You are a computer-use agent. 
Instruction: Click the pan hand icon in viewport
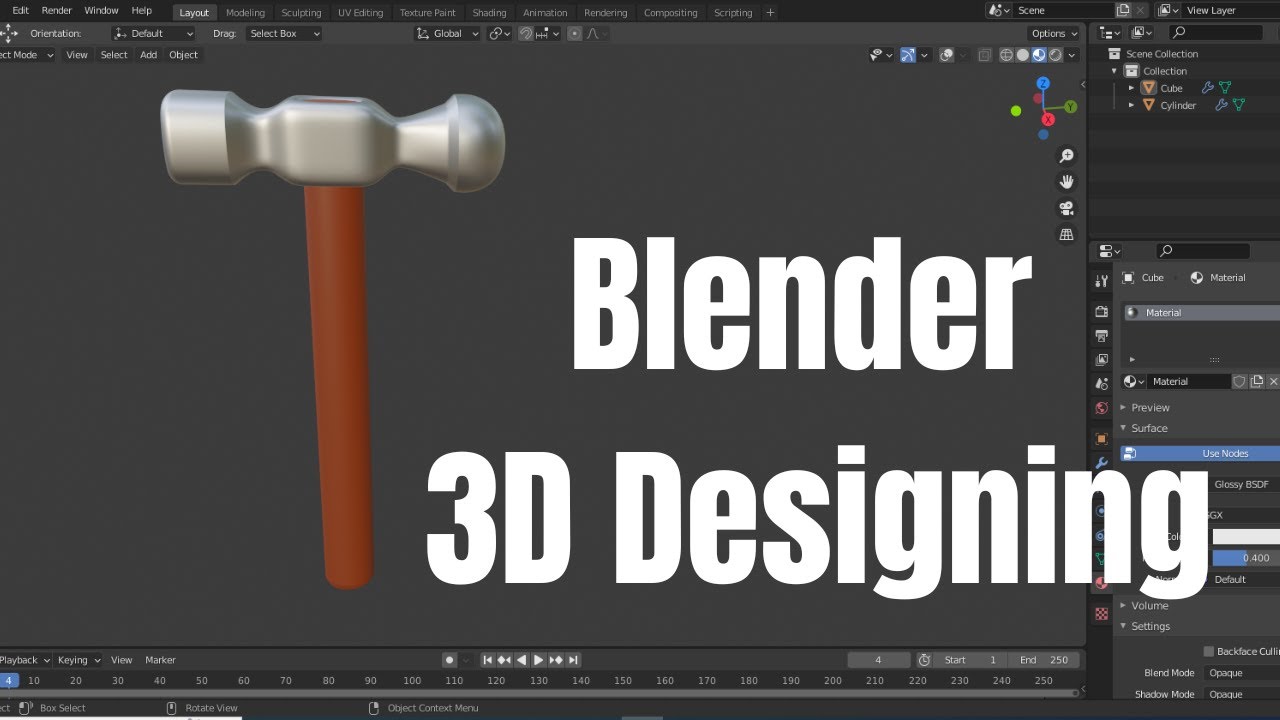(x=1067, y=182)
